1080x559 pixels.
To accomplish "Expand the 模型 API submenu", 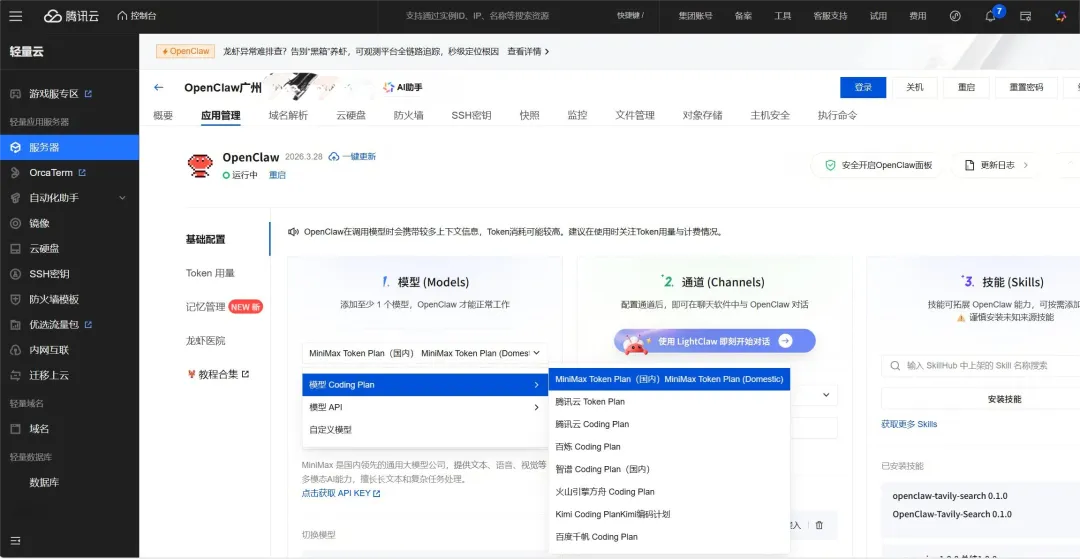I will (x=424, y=408).
